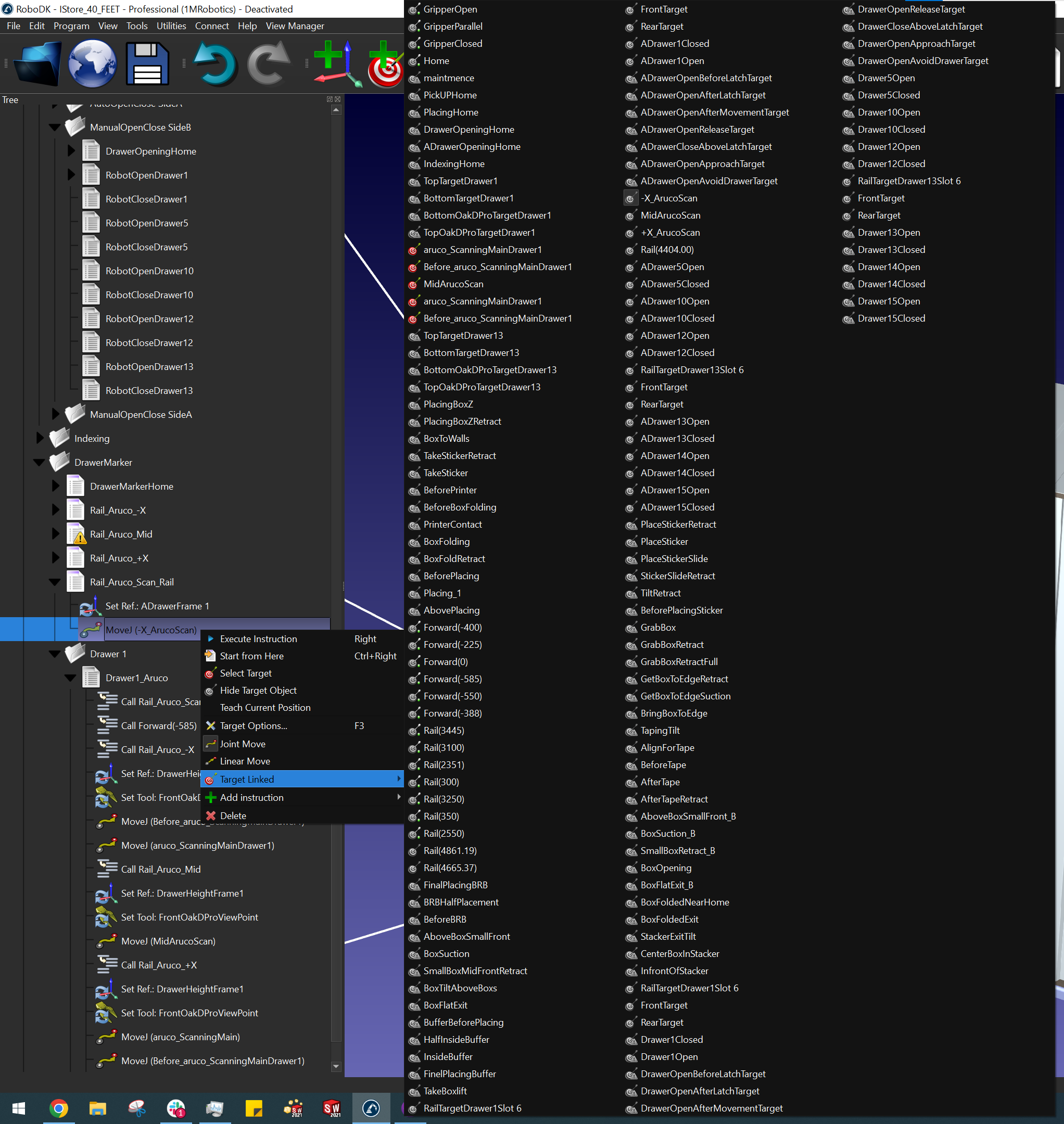Click the tree panel scroll down arrow
The width and height of the screenshot is (1064, 1124).
(x=336, y=1066)
